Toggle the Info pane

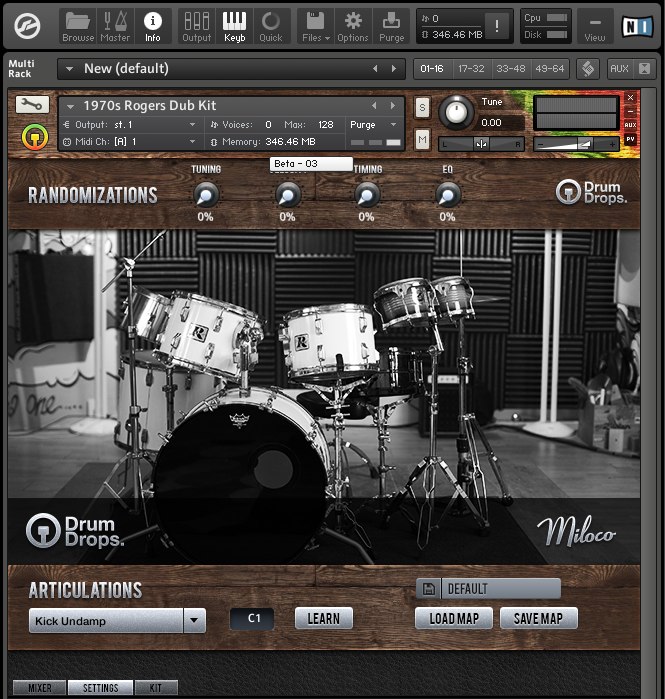click(x=152, y=27)
